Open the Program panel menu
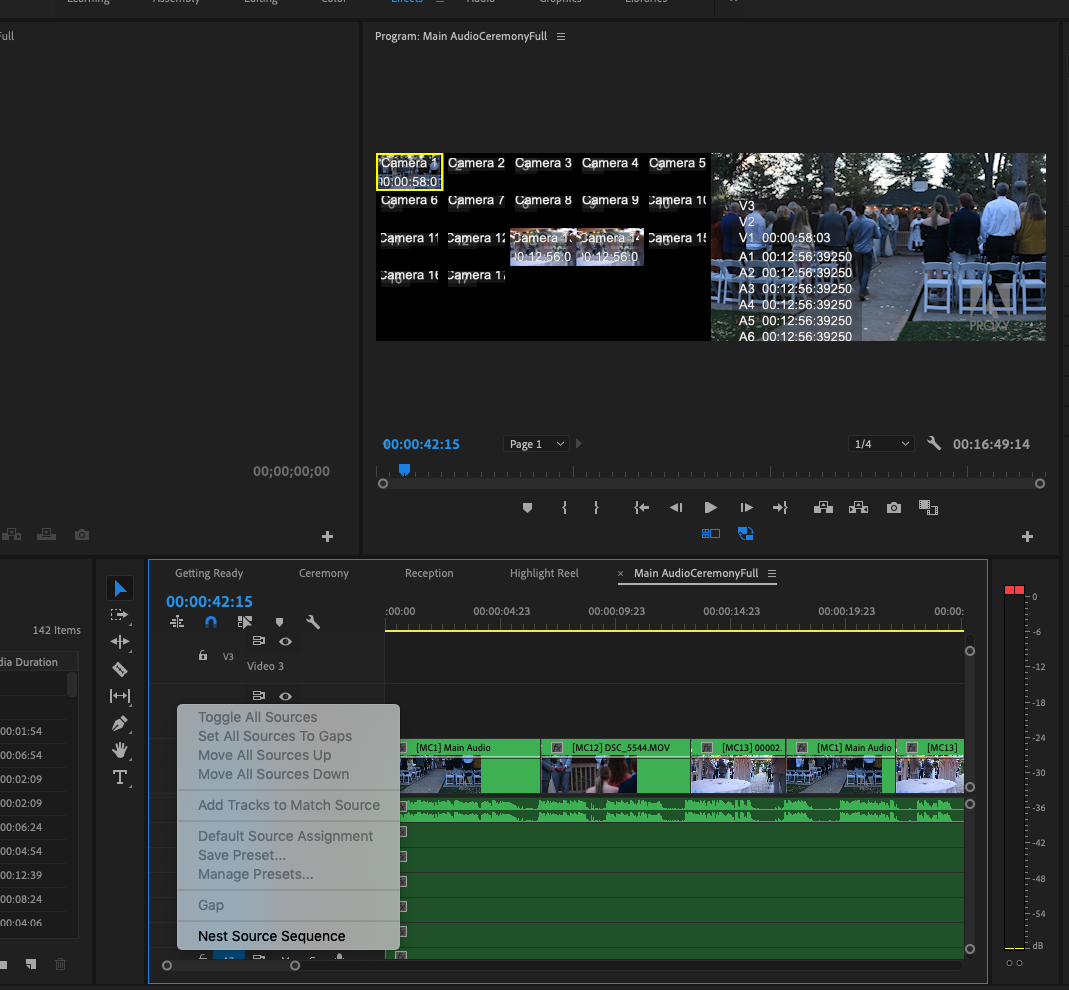This screenshot has width=1069, height=990. click(x=560, y=36)
